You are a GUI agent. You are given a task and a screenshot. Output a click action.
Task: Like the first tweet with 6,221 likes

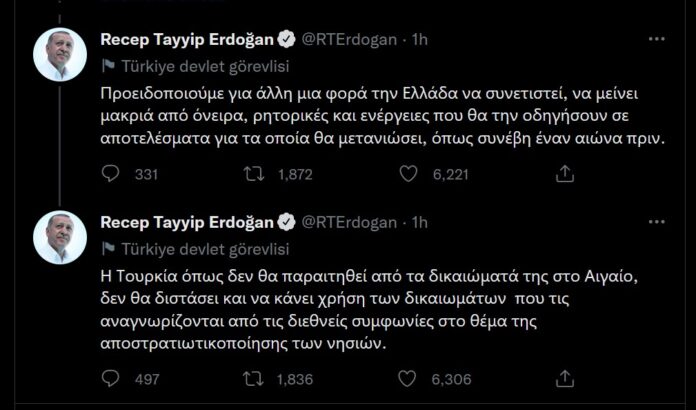point(408,174)
